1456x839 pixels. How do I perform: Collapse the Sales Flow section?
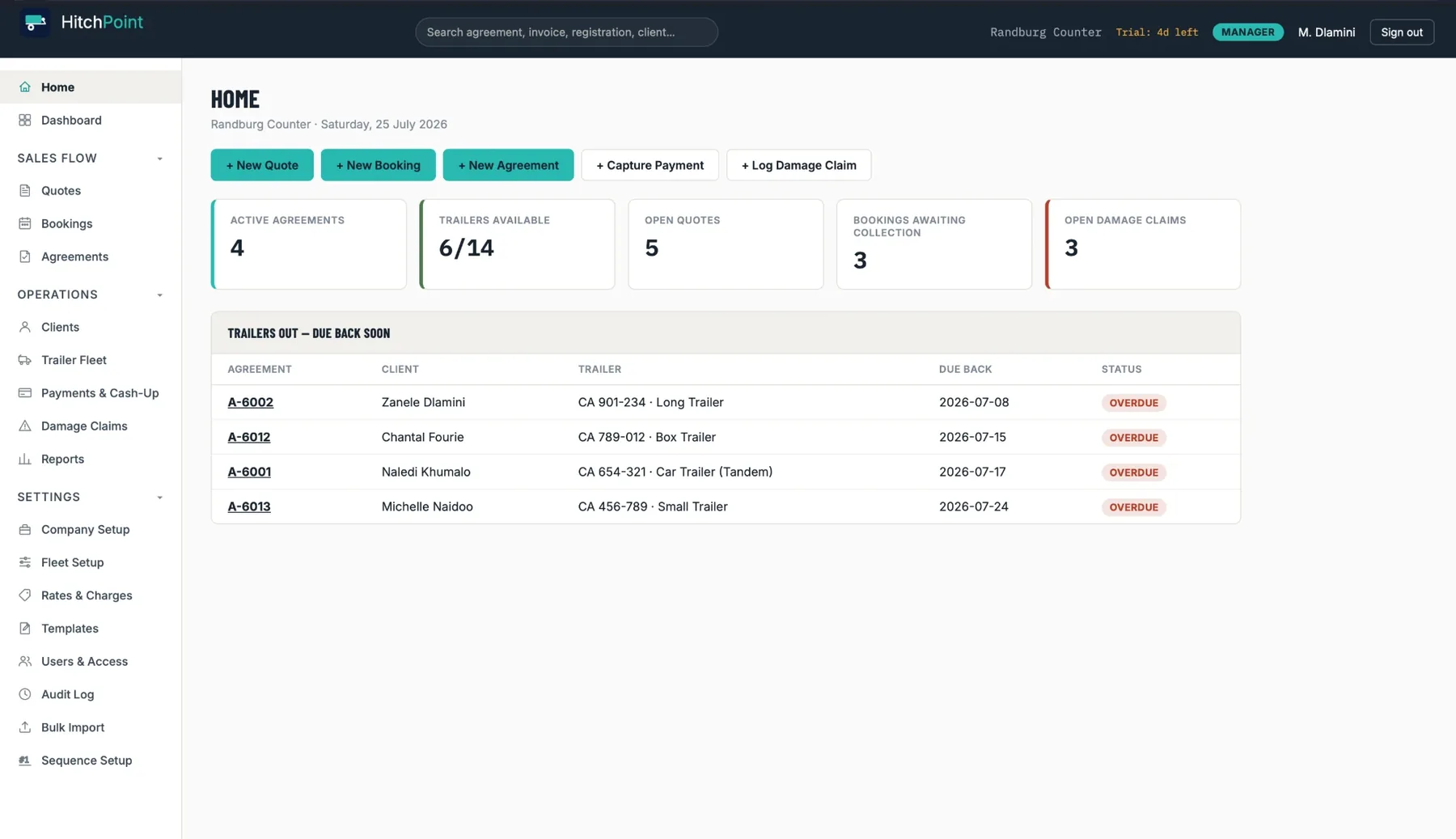click(x=159, y=159)
